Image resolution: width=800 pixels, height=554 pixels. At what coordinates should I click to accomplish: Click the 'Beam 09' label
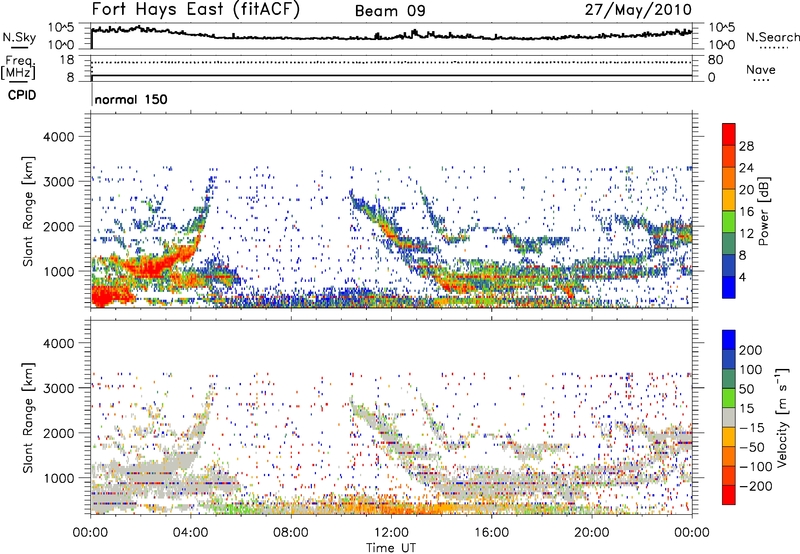coord(390,11)
